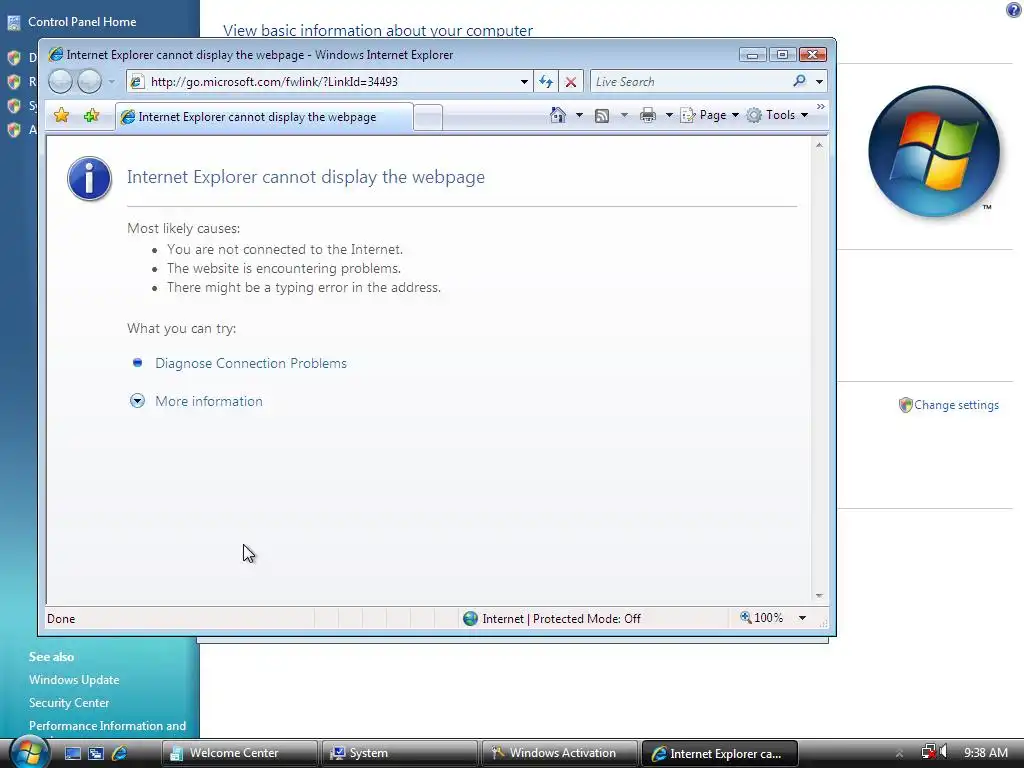This screenshot has width=1024, height=768.
Task: Click the blue information icon on error page
Action: click(89, 178)
